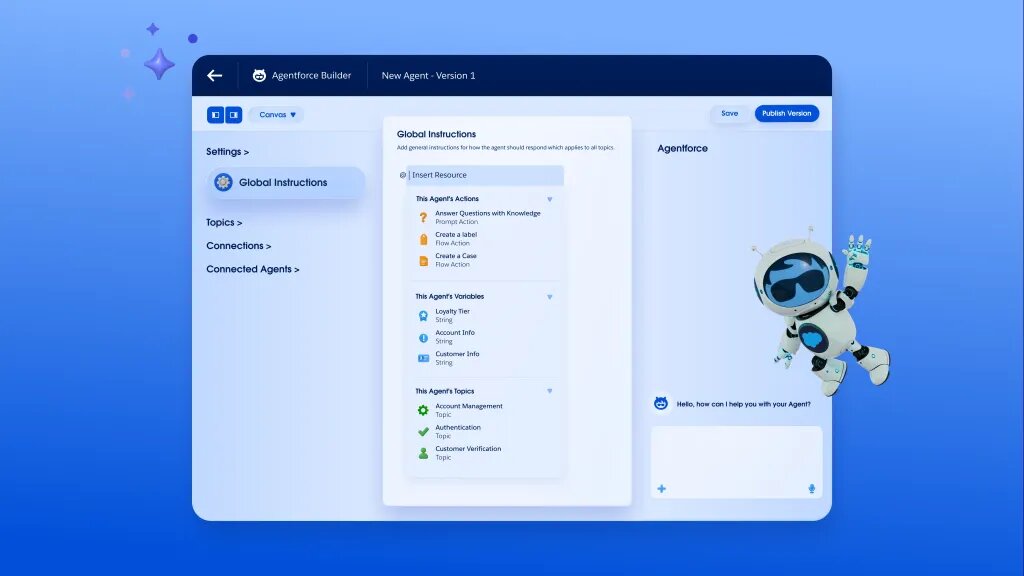This screenshot has height=576, width=1024.
Task: Save the agent configuration
Action: [x=729, y=113]
